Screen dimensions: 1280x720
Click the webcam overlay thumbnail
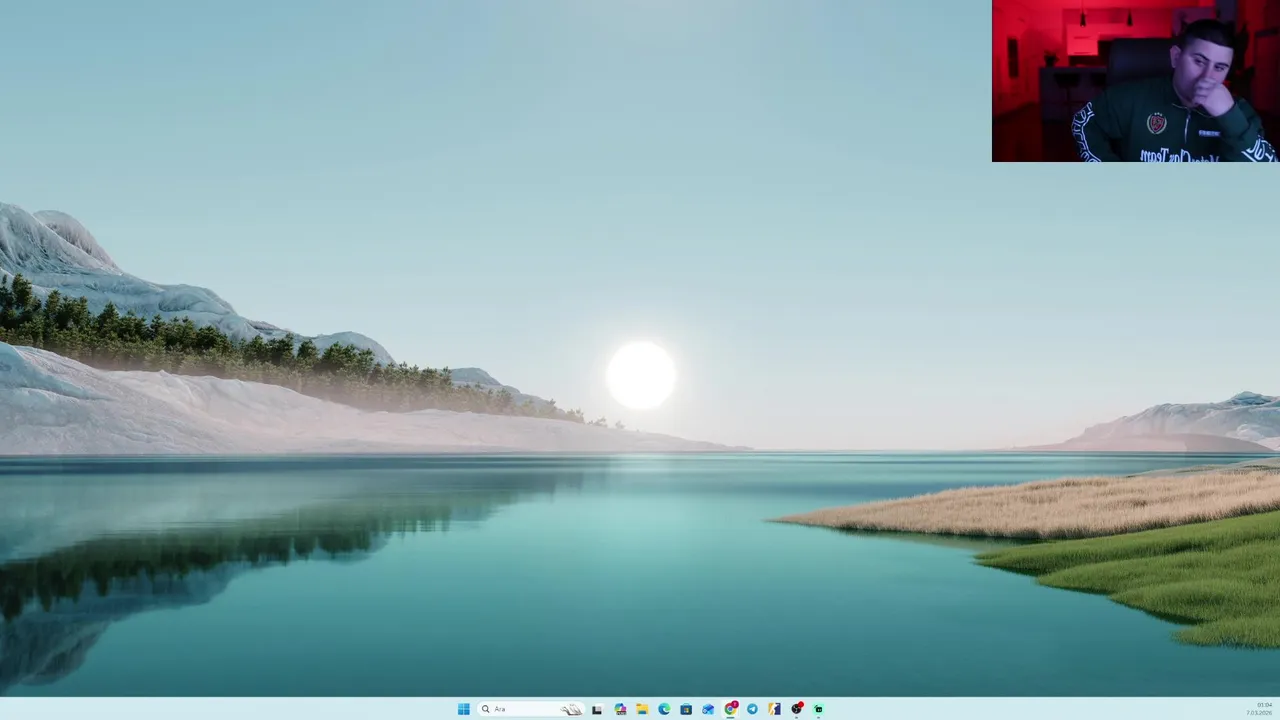(x=1136, y=81)
